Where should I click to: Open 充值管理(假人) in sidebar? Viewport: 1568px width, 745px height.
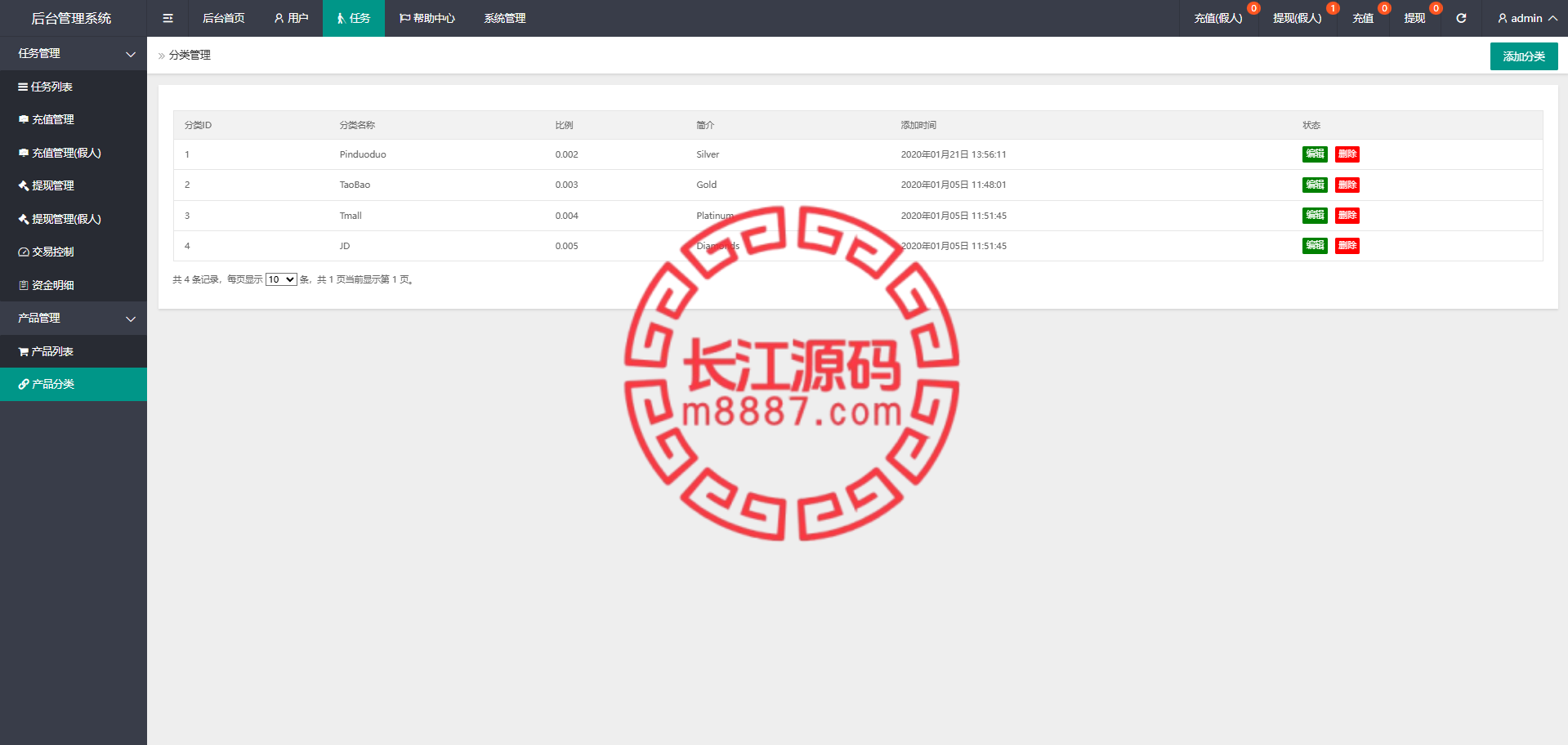[x=74, y=153]
